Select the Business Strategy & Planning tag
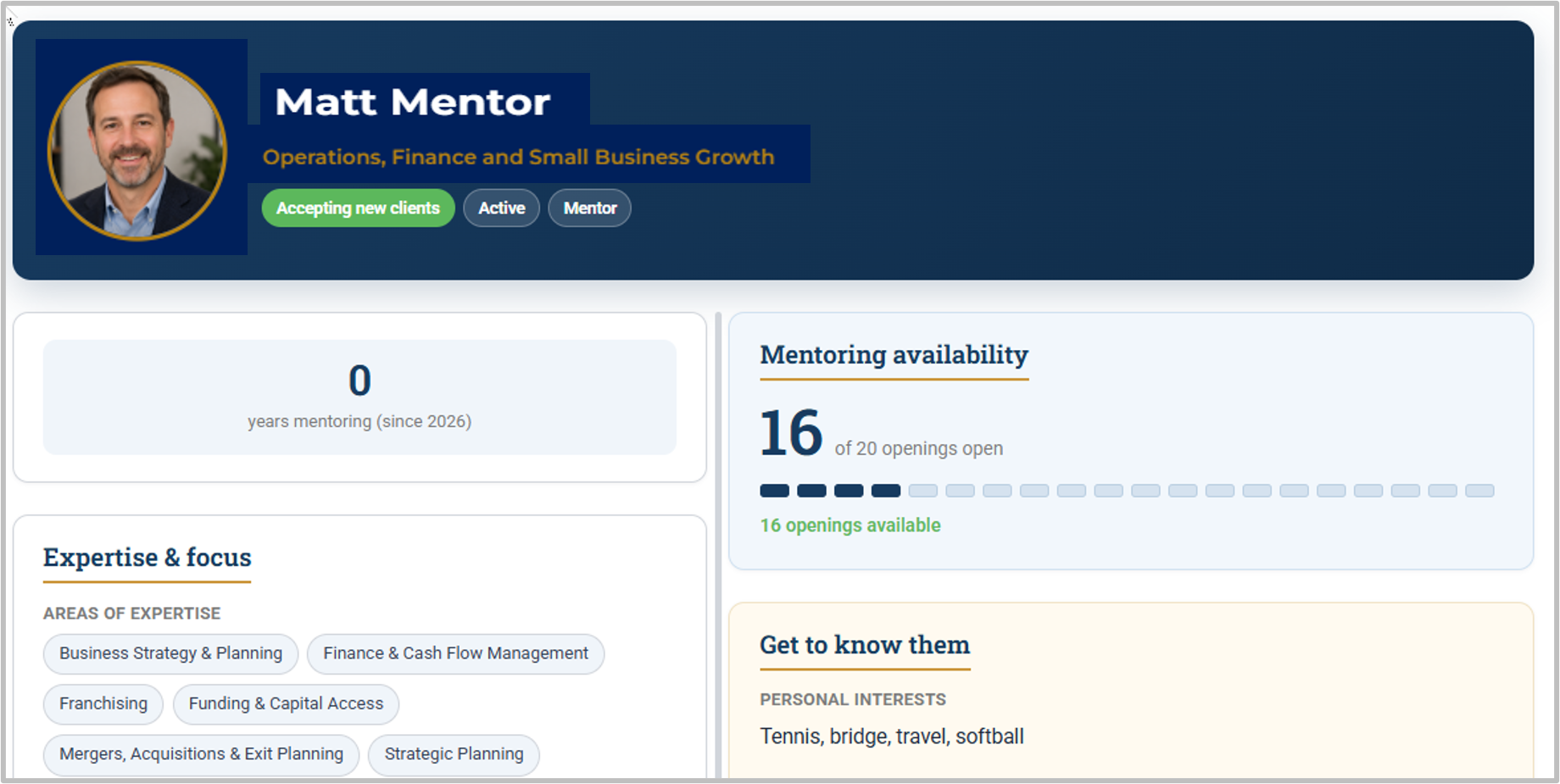This screenshot has width=1560, height=784. [x=170, y=653]
